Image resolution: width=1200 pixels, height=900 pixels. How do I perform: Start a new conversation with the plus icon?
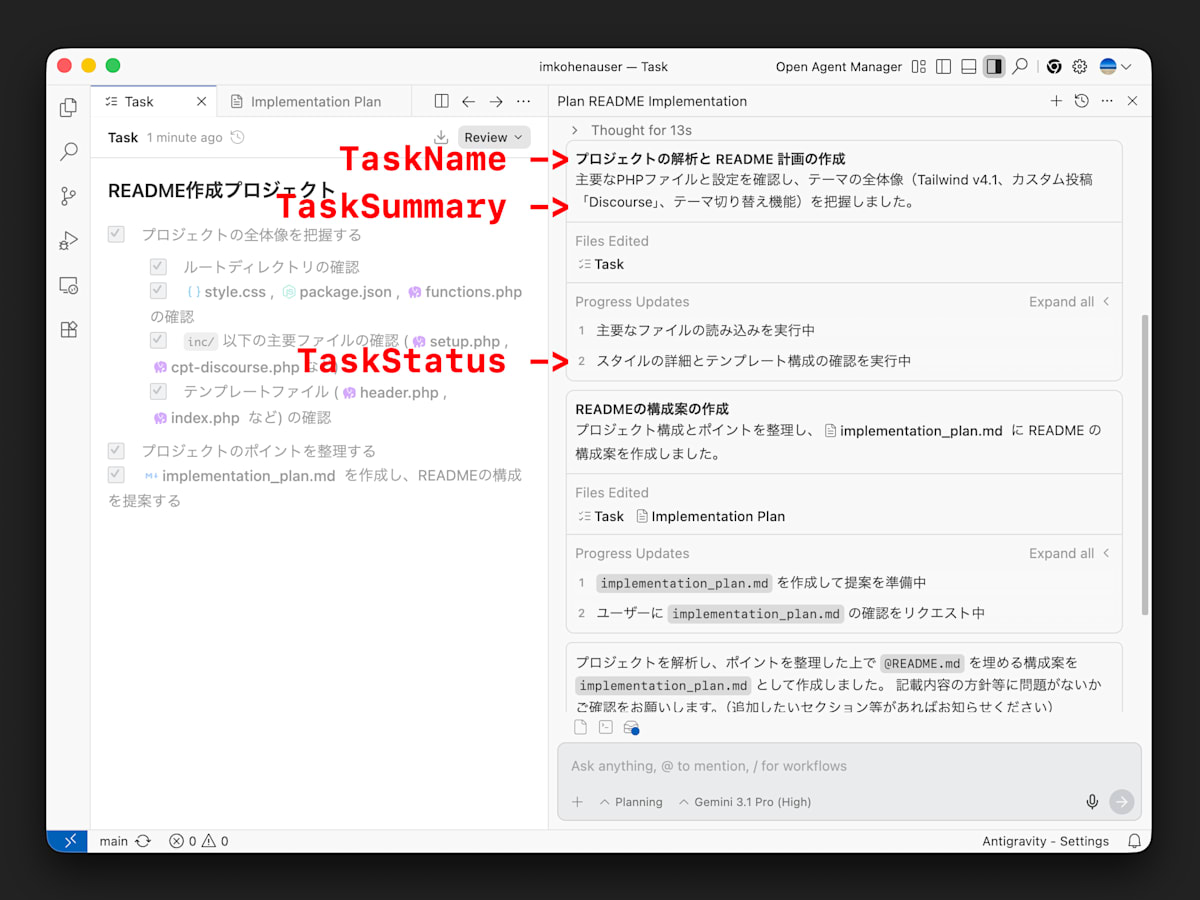1056,101
